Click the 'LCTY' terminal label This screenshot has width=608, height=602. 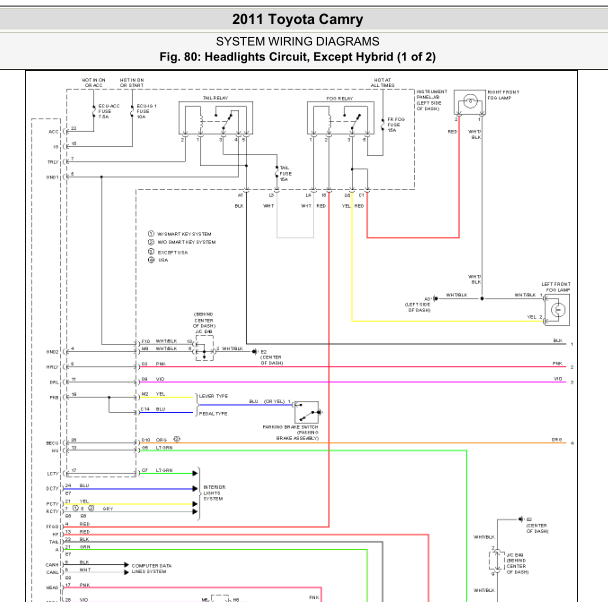point(53,474)
